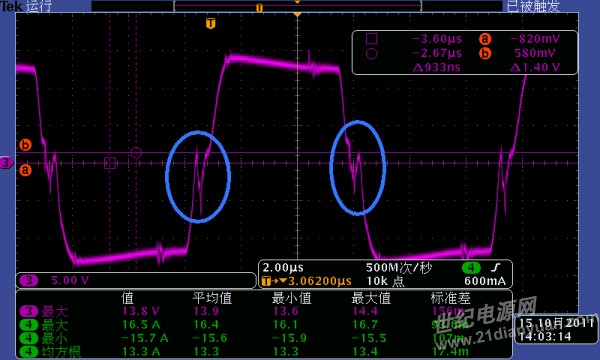Image resolution: width=600 pixels, height=360 pixels.
Task: Click the channel 4 均方根 measurement badge
Action: (29, 352)
